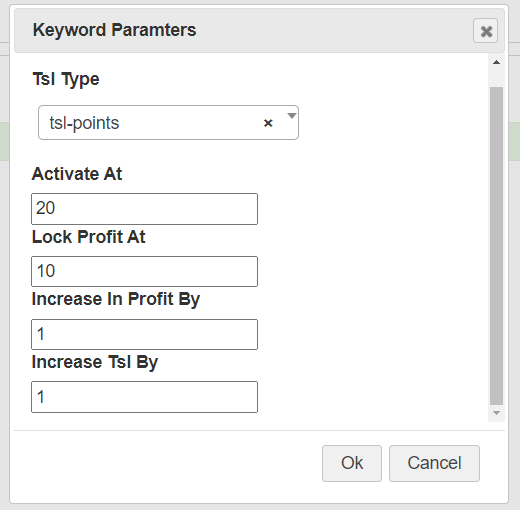
Task: Click the Activate At label
Action: pyautogui.click(x=77, y=174)
